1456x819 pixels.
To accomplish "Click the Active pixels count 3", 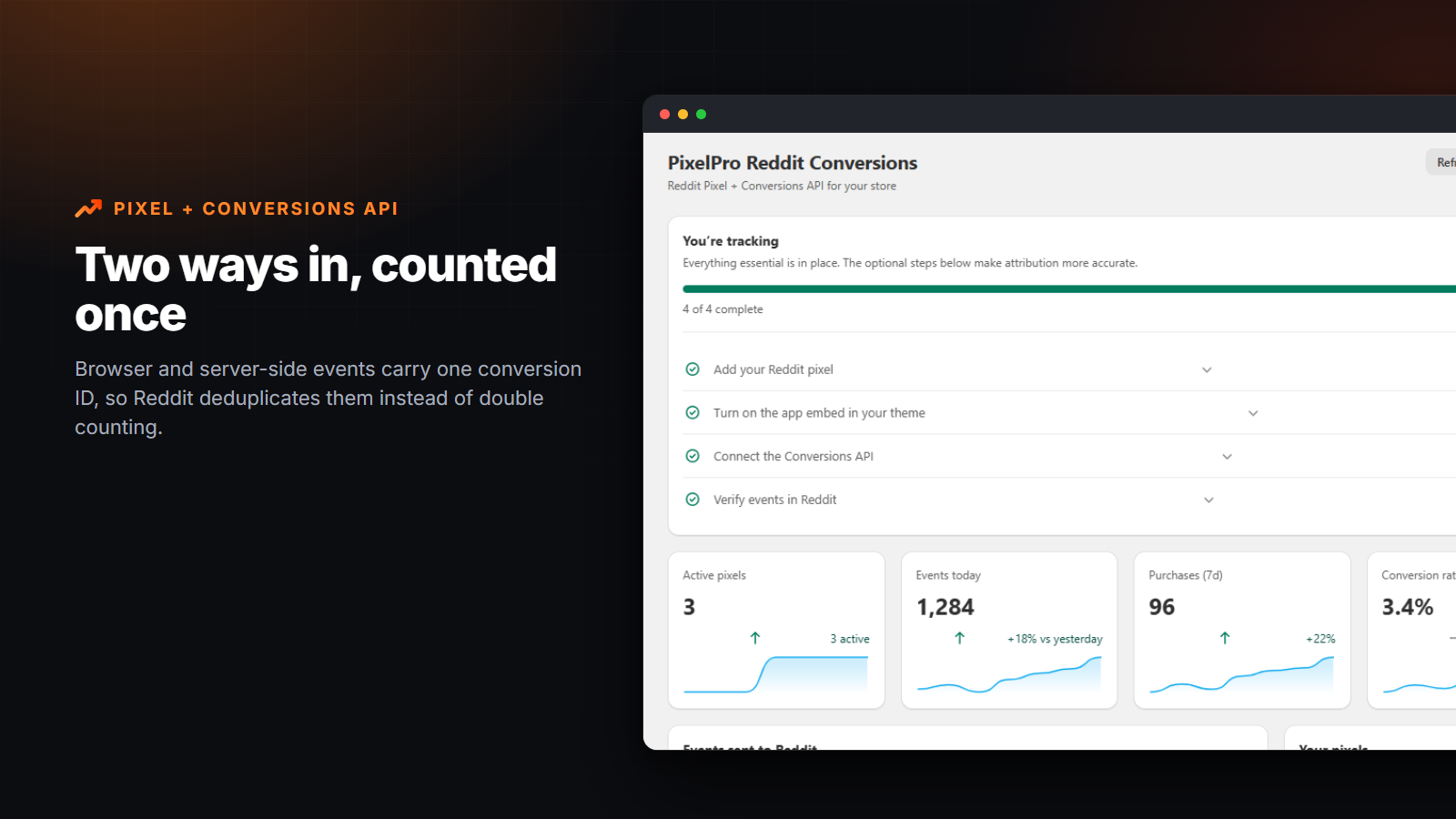I will 689,607.
